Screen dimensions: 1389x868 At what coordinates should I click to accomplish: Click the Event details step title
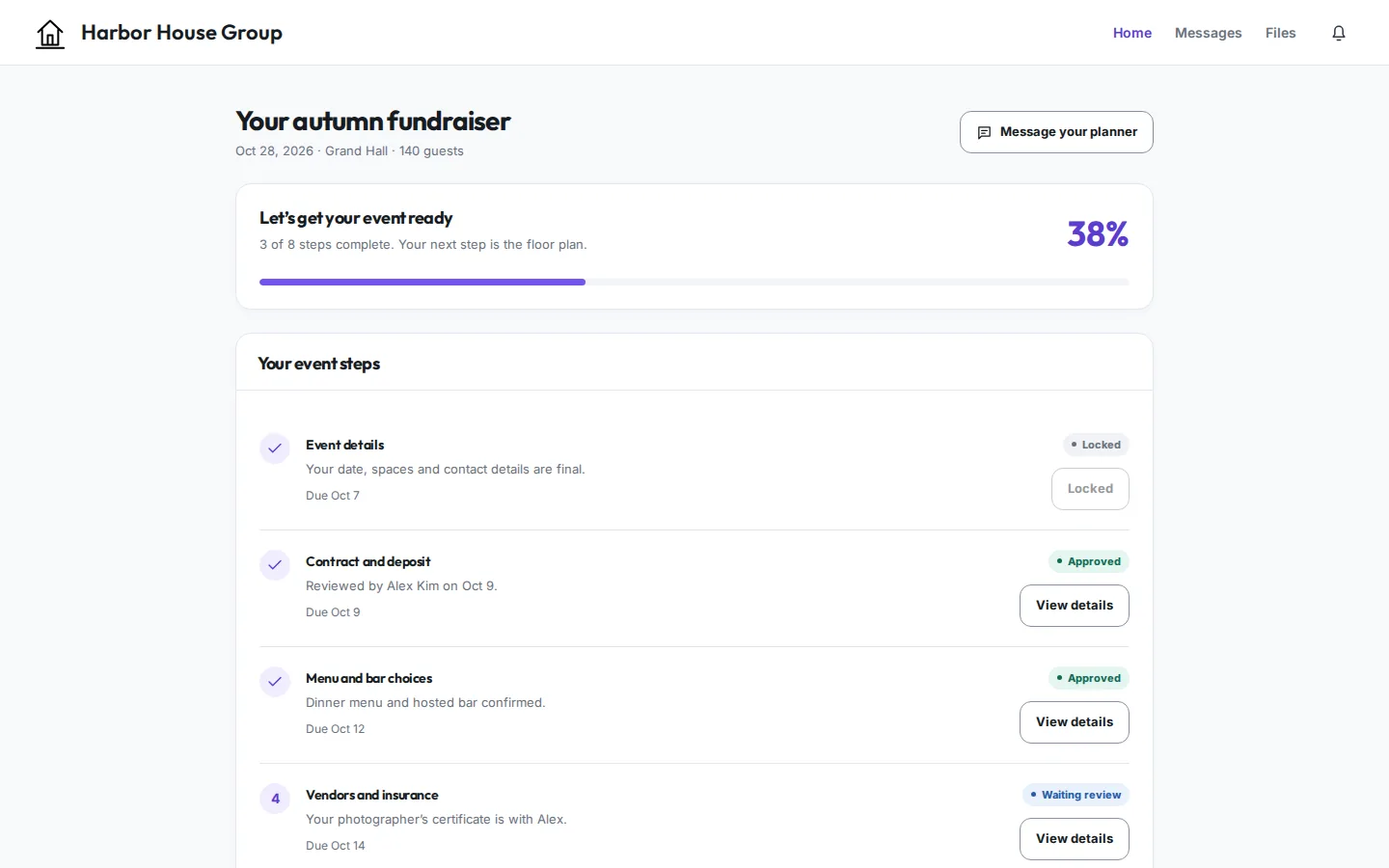pos(345,445)
